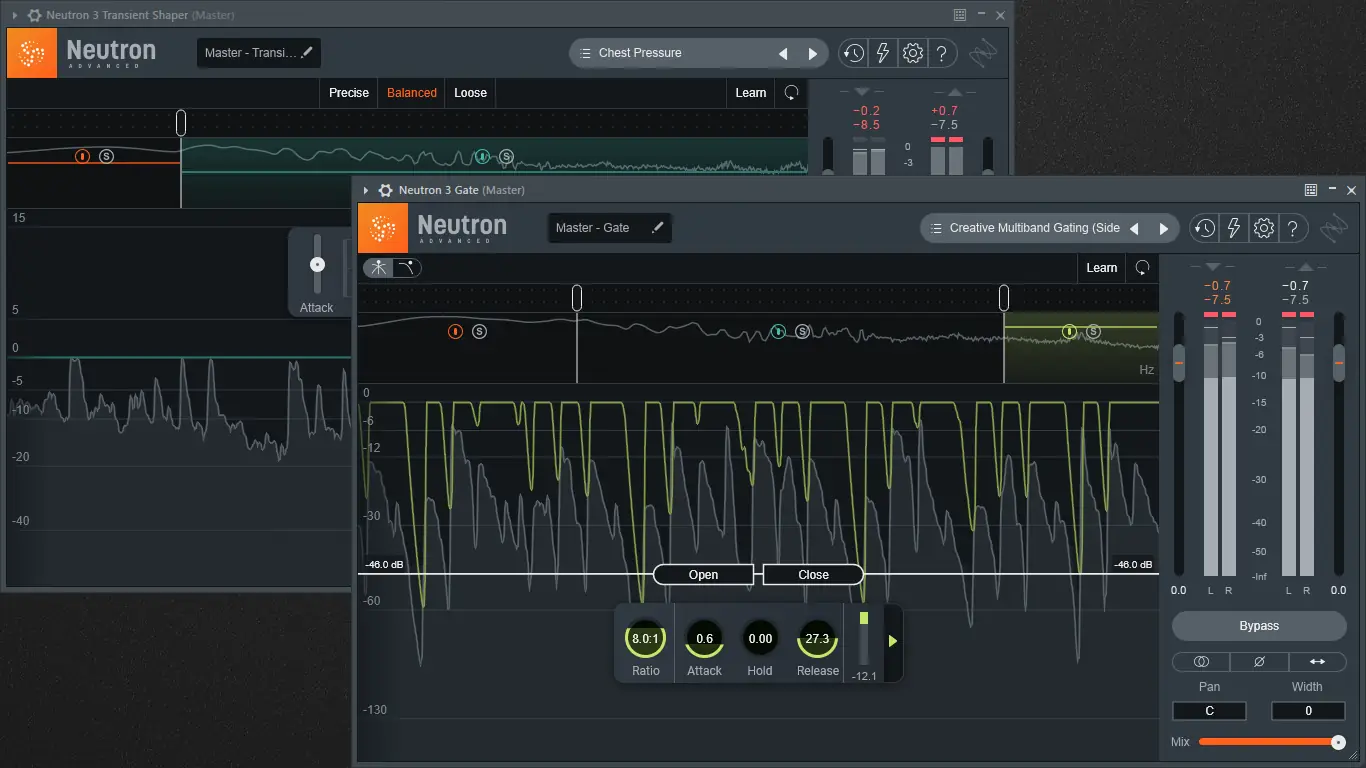Open the Transient Shaper help question mark
Image resolution: width=1366 pixels, height=768 pixels.
point(942,53)
